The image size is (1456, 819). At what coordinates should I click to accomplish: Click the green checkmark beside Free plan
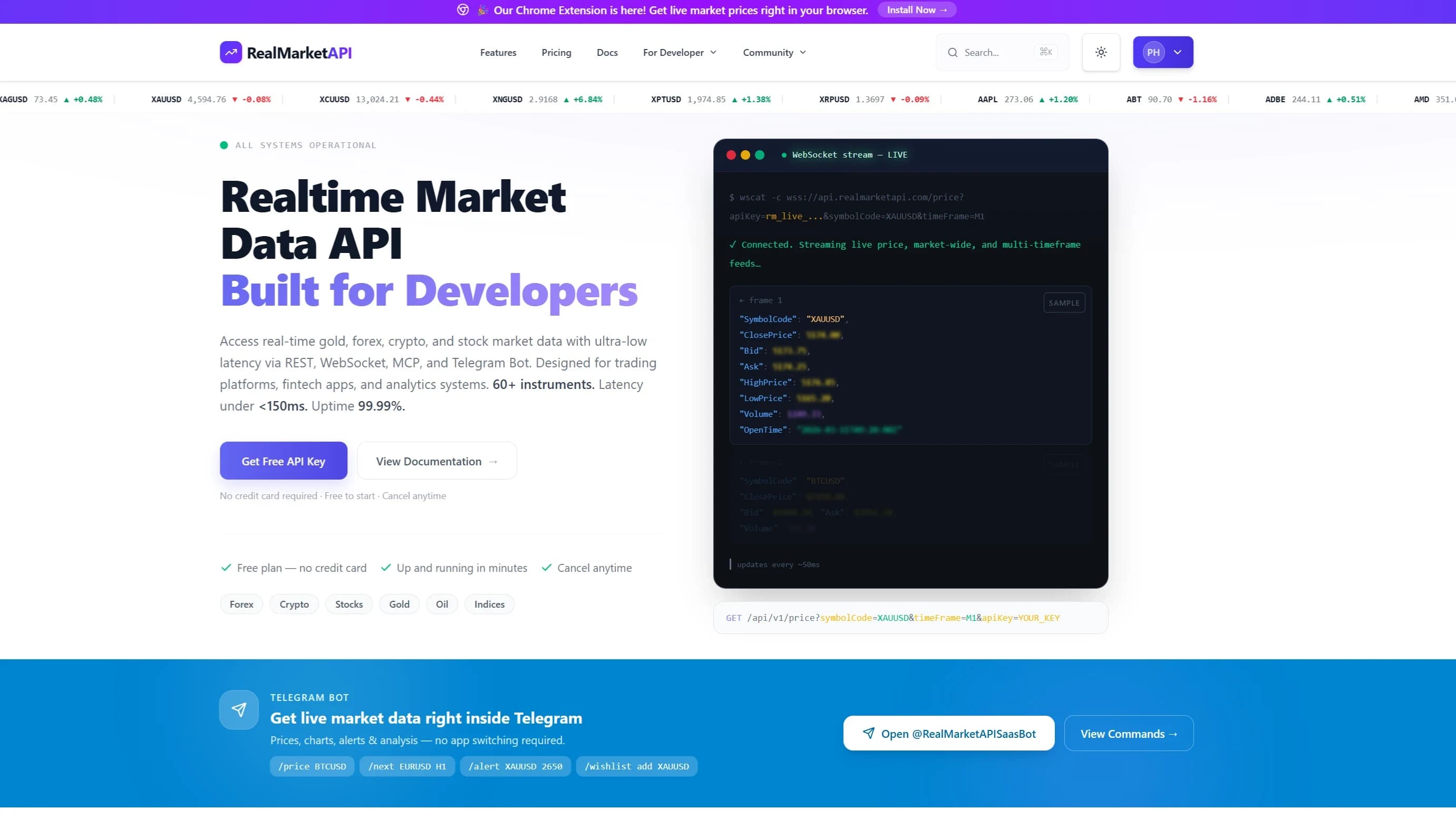click(x=226, y=567)
